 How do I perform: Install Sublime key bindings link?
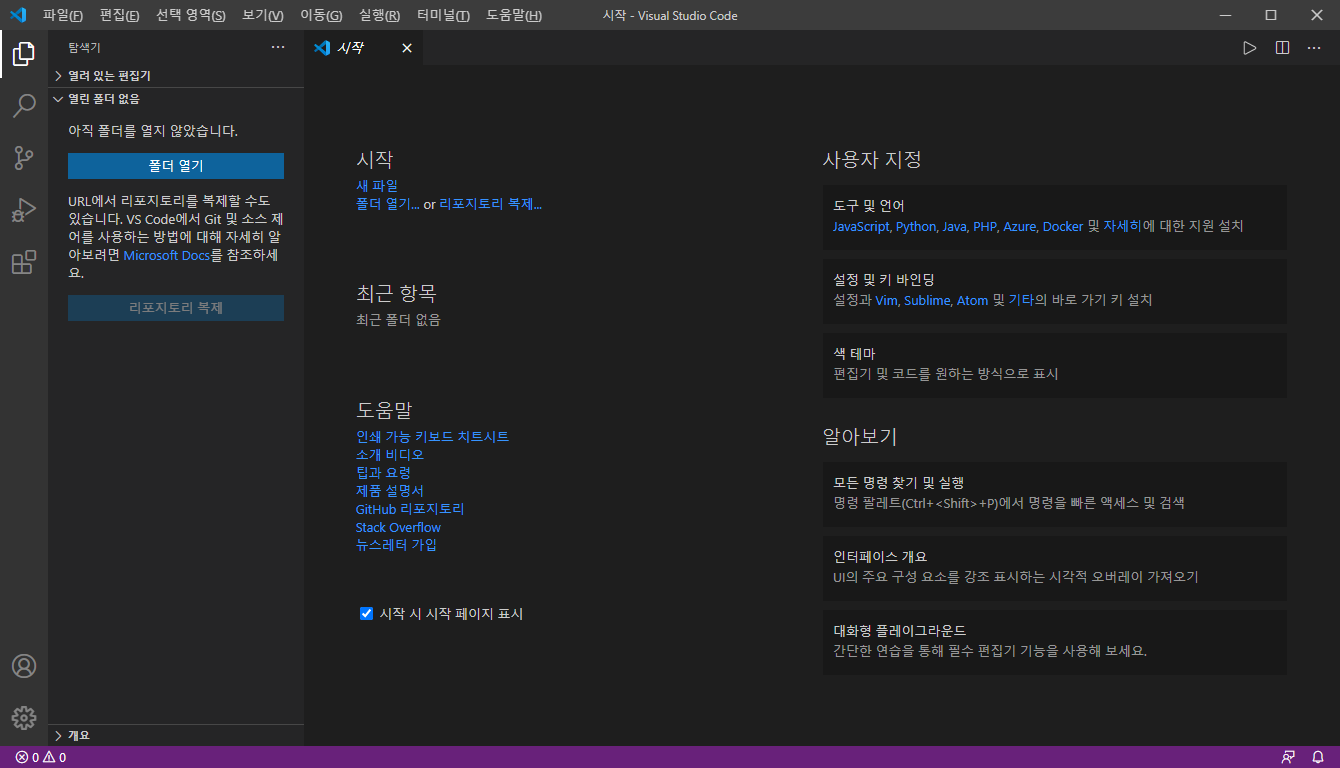coord(927,300)
